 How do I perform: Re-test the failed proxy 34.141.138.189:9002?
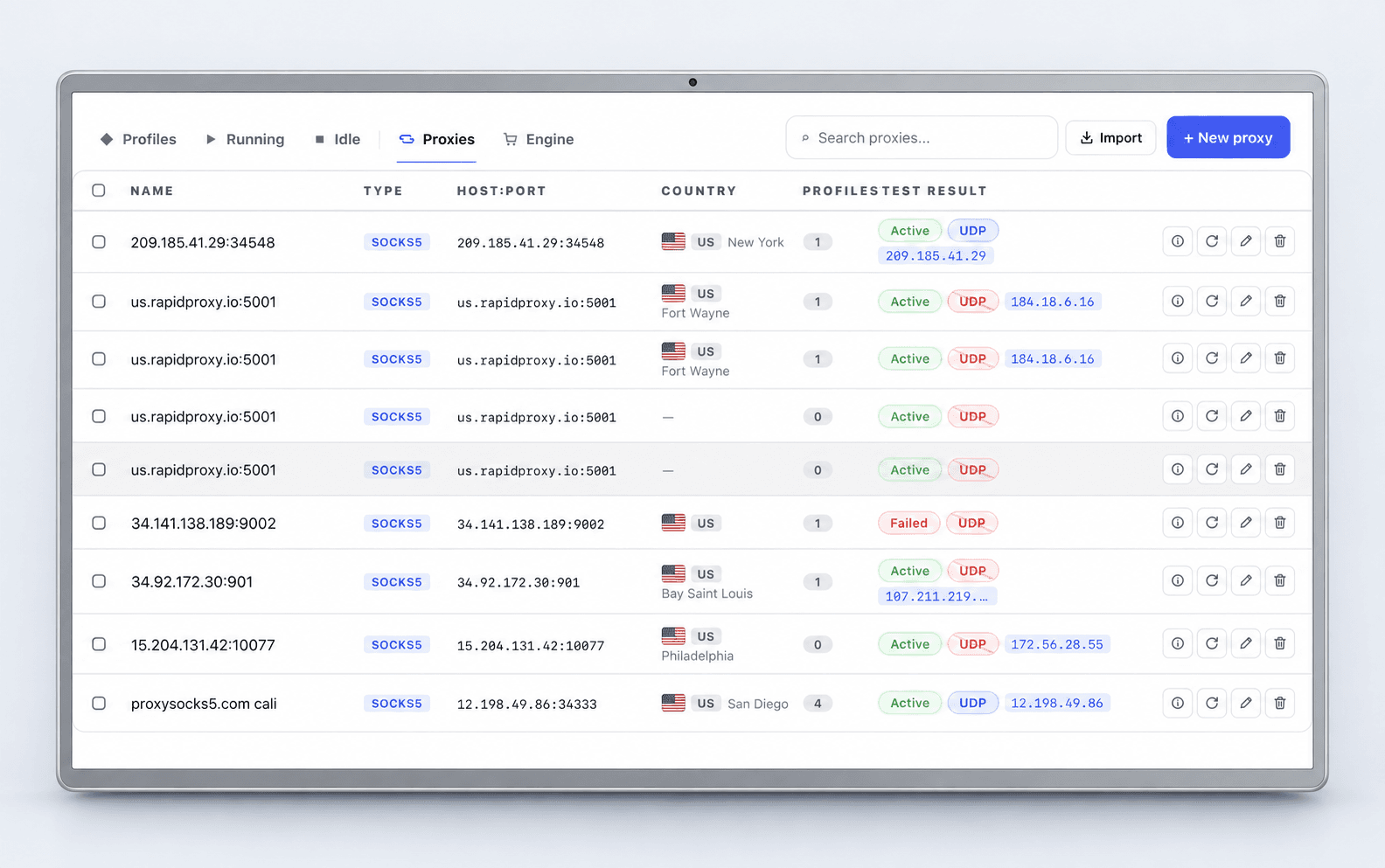tap(1212, 523)
